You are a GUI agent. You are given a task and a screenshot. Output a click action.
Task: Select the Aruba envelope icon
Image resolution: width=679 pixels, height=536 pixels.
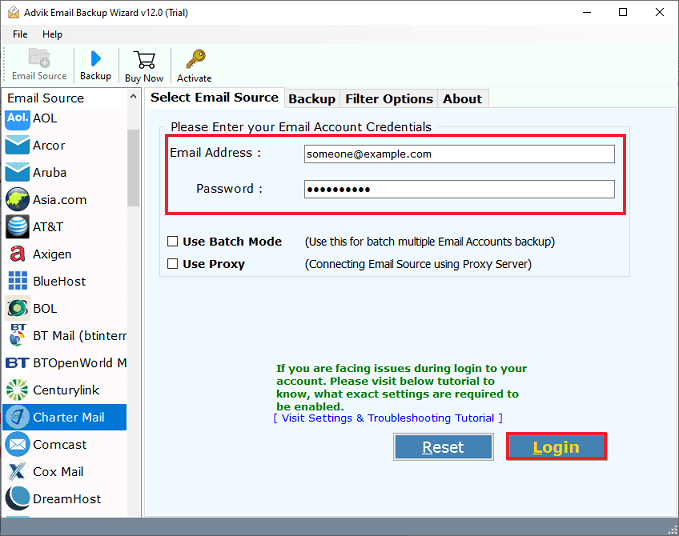click(17, 172)
